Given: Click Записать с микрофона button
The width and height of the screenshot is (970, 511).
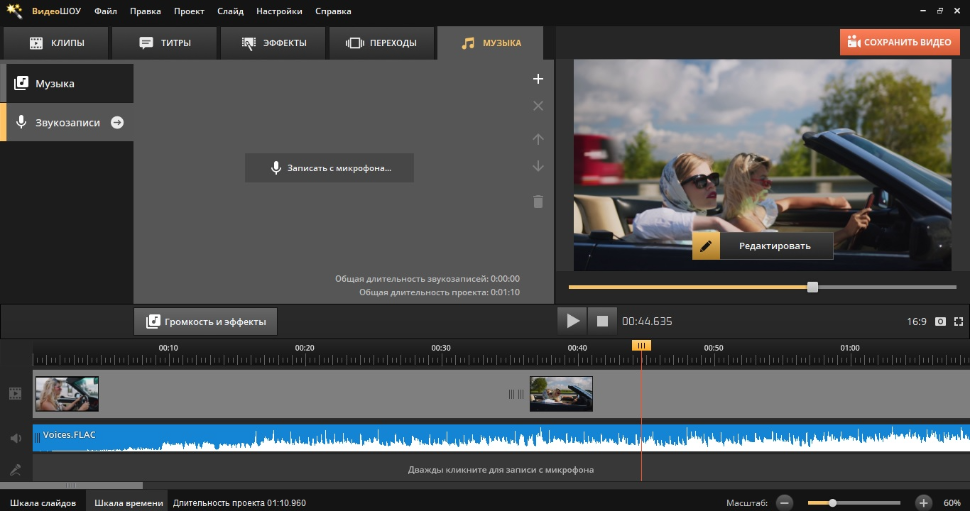Looking at the screenshot, I should 329,168.
